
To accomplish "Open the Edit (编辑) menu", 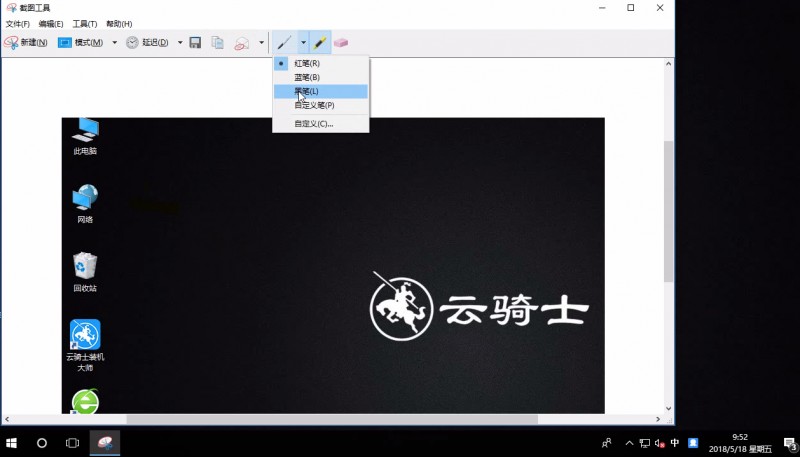I will point(51,24).
